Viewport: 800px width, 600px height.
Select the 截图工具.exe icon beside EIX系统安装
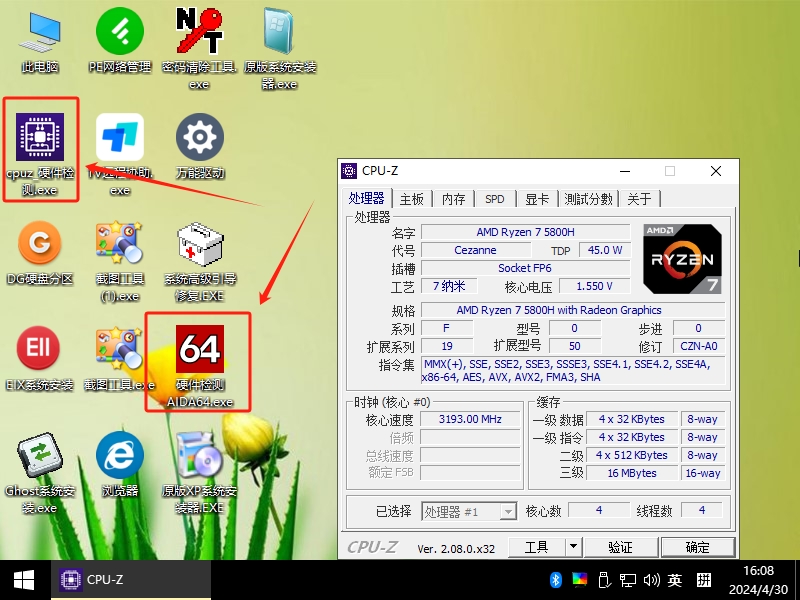[x=120, y=358]
